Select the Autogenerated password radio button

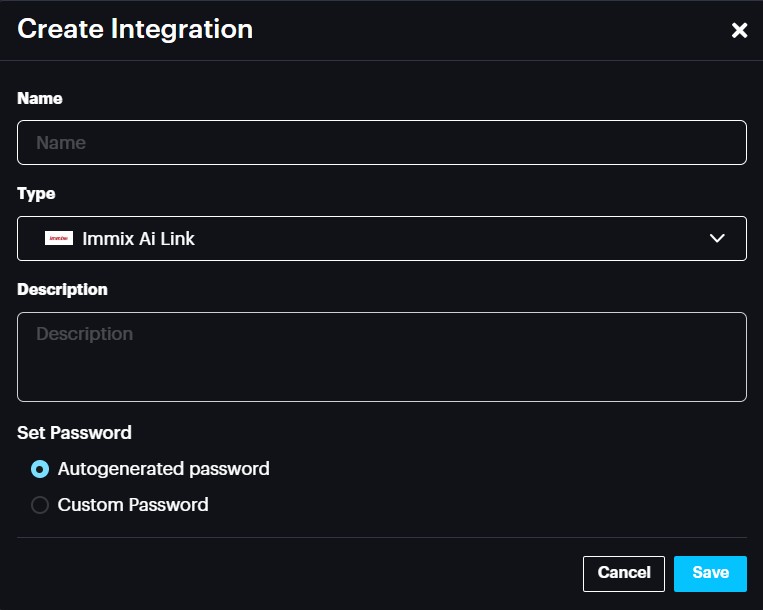(40, 469)
